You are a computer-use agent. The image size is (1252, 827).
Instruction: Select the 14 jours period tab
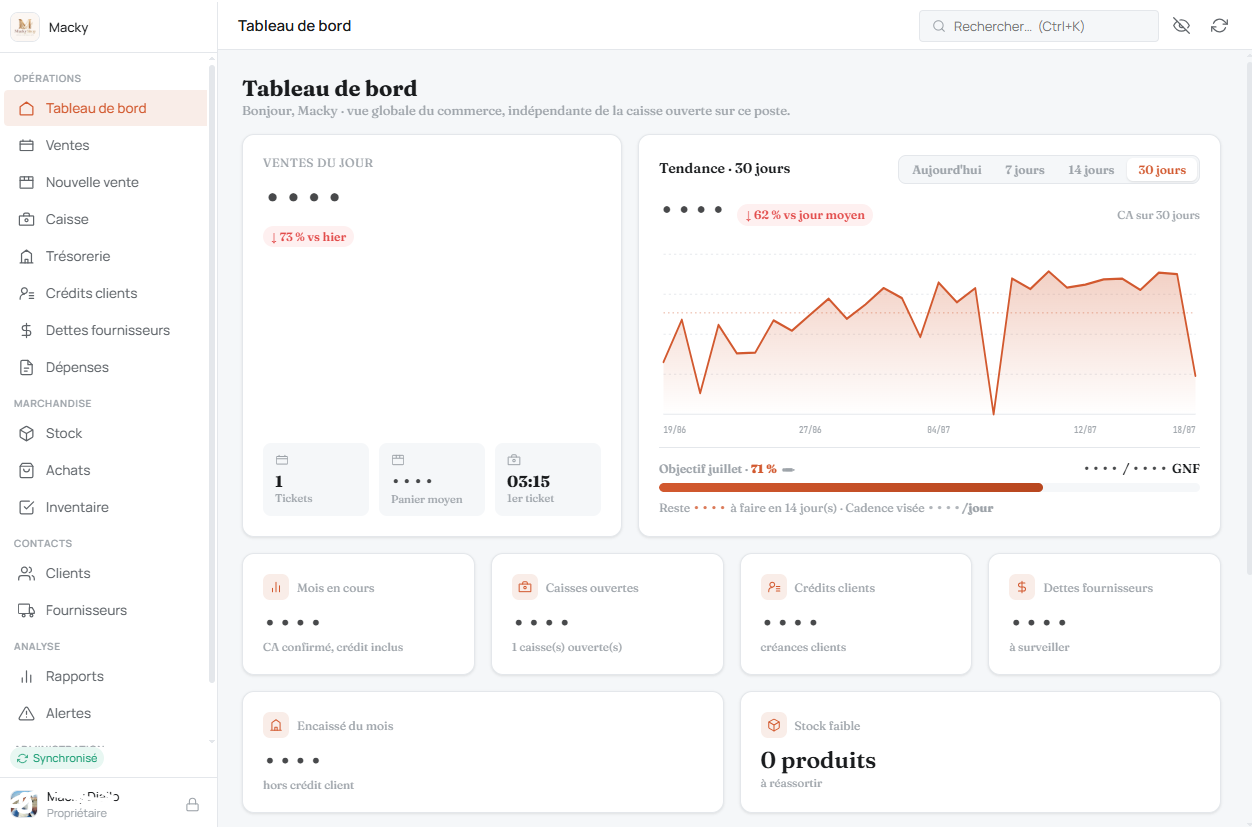(1090, 170)
